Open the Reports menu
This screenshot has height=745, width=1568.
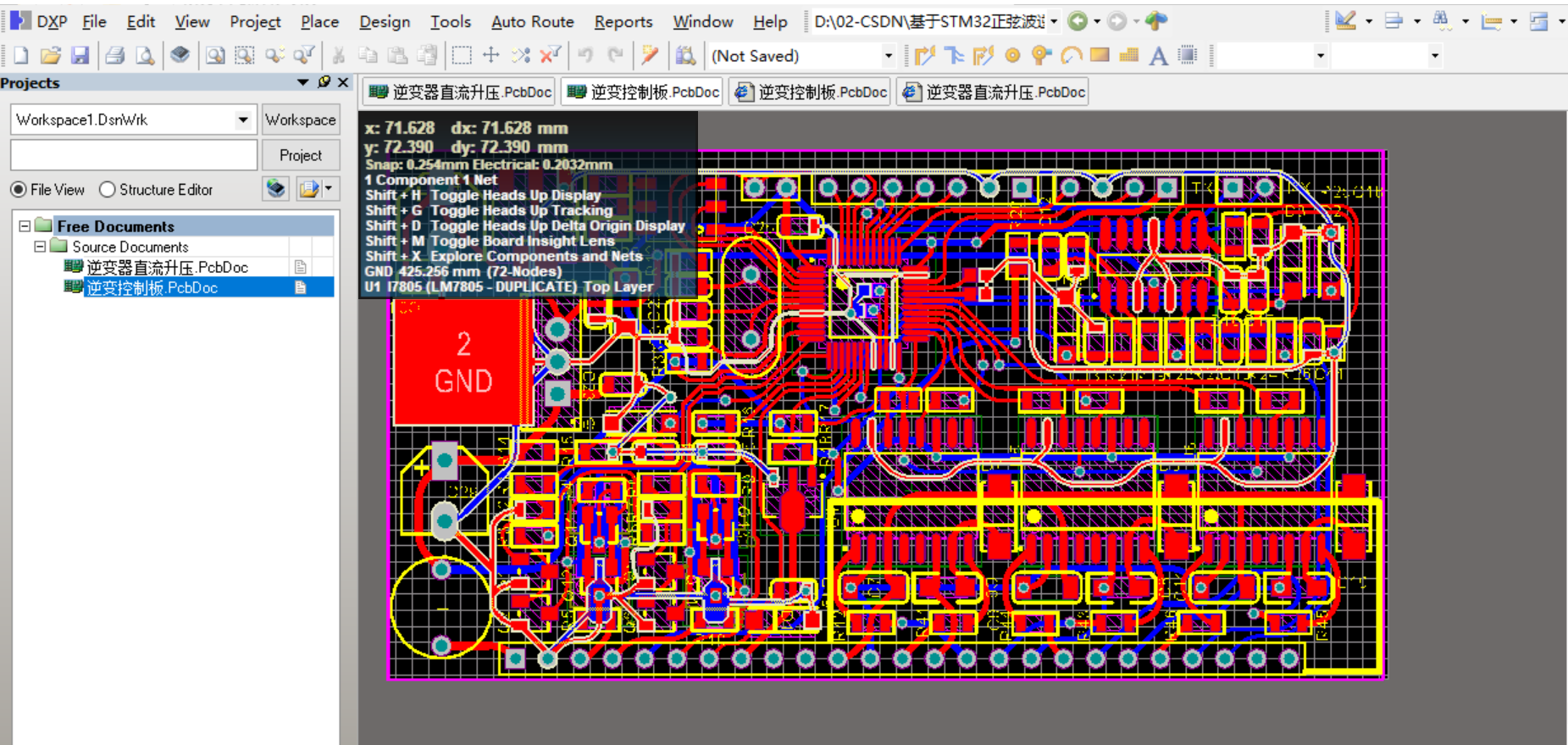(x=623, y=21)
